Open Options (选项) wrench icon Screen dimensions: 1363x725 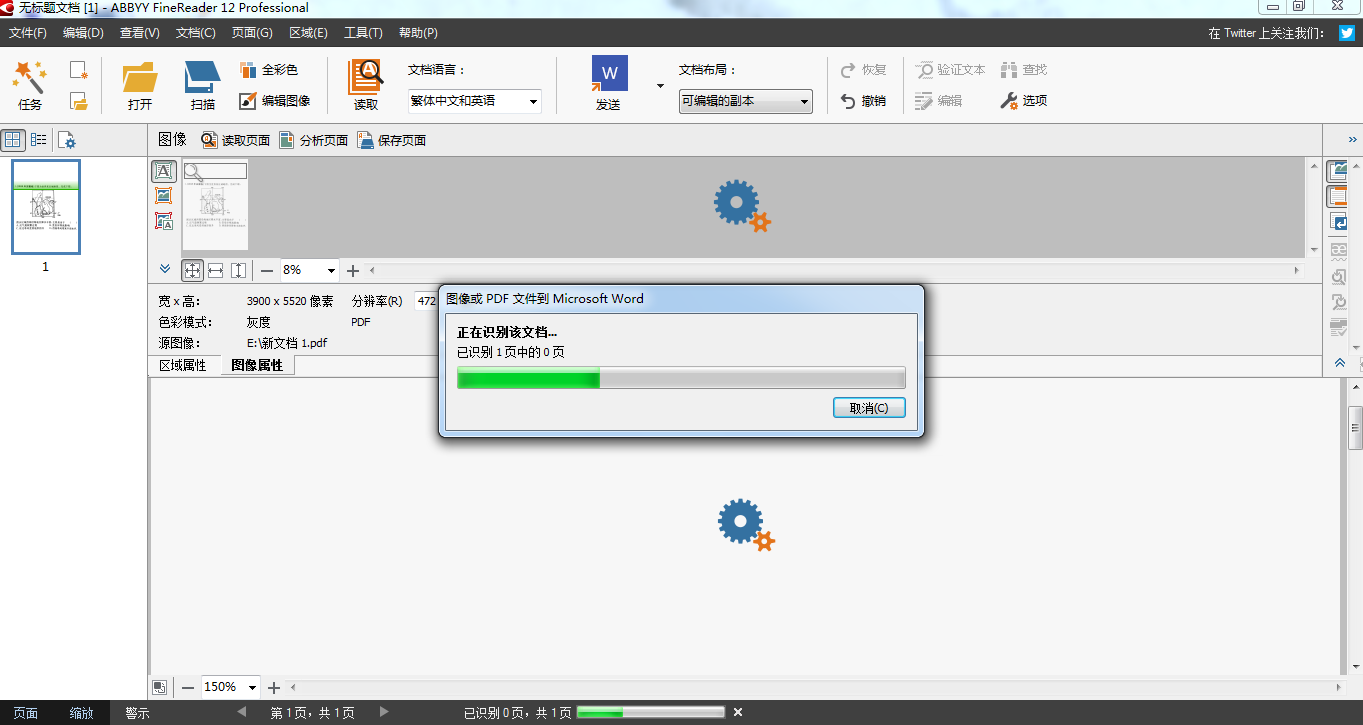point(1023,101)
